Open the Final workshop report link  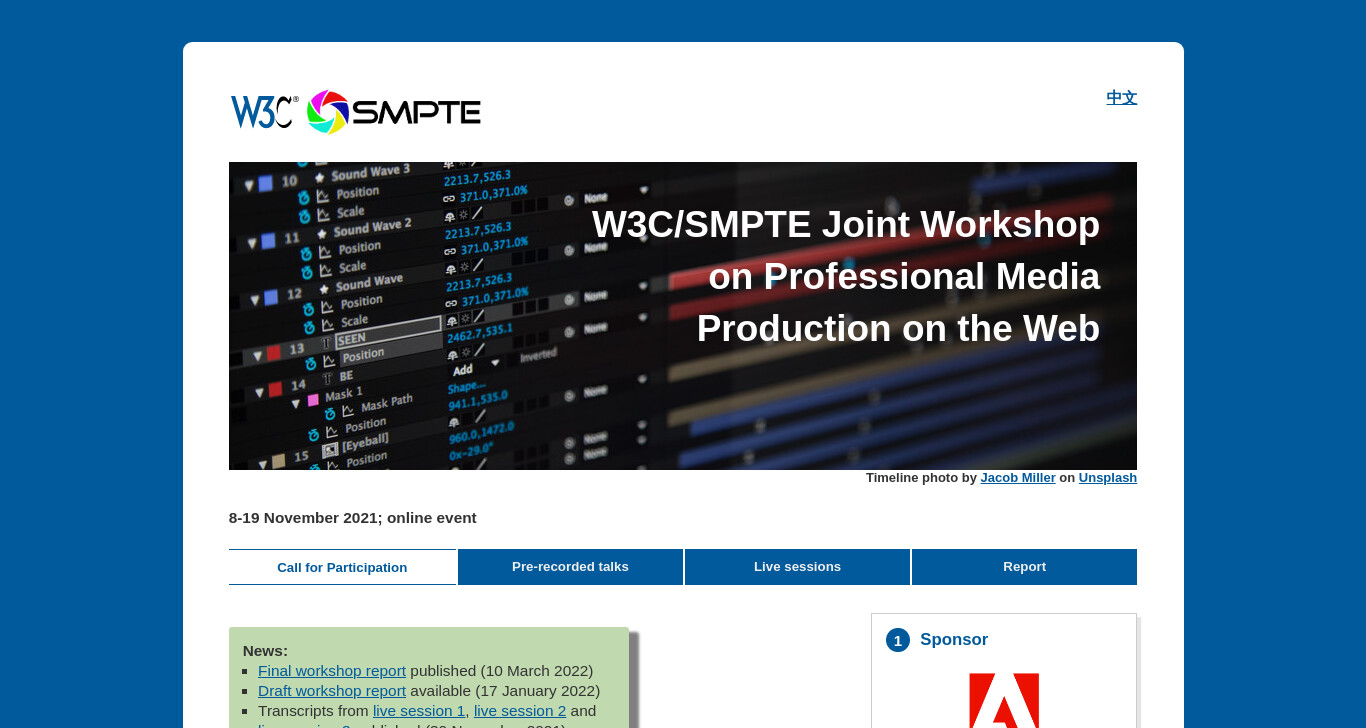[x=332, y=671]
